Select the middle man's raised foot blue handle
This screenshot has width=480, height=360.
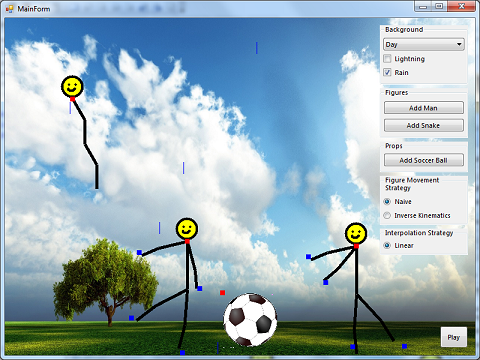[131, 318]
